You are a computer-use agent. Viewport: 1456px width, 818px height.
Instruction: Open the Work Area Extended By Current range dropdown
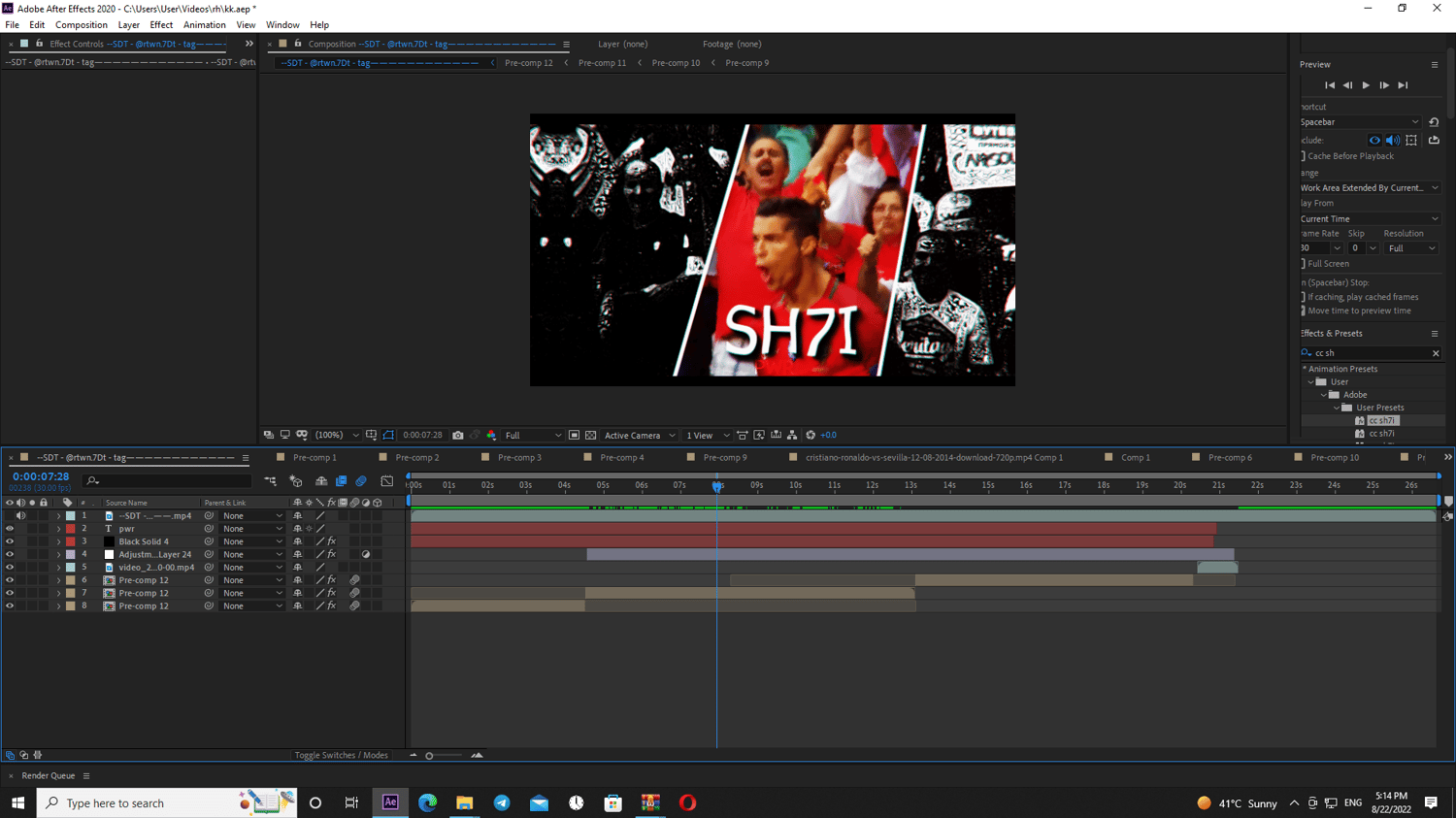tap(1370, 188)
